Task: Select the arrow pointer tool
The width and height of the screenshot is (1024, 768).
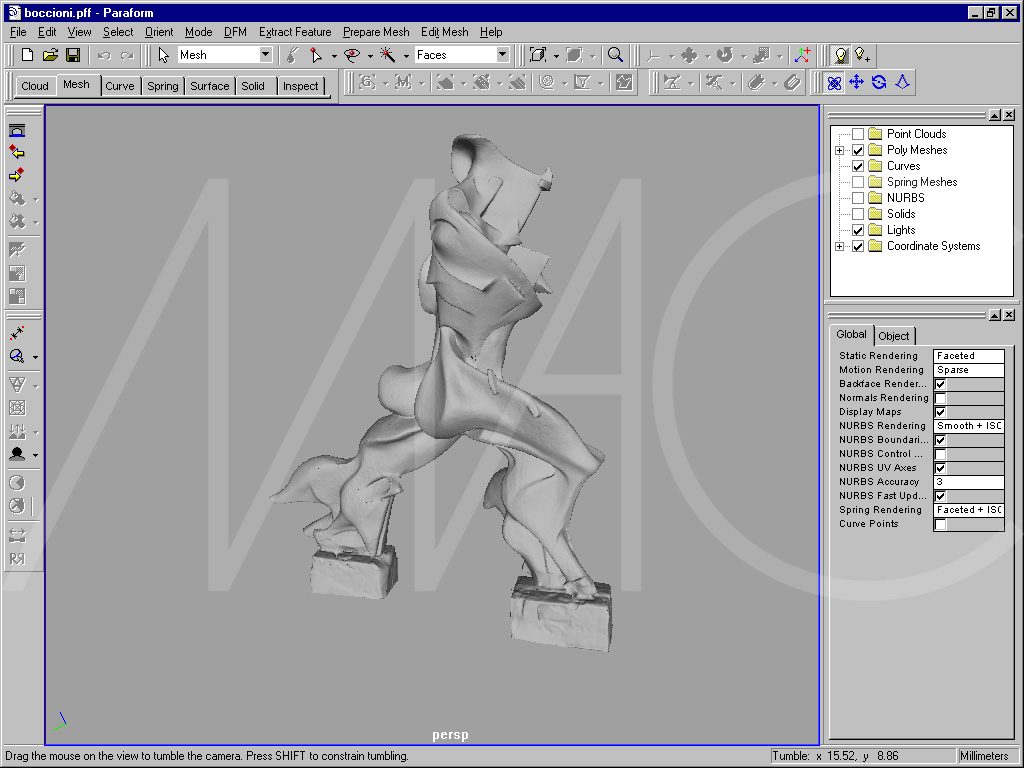Action: [x=163, y=56]
